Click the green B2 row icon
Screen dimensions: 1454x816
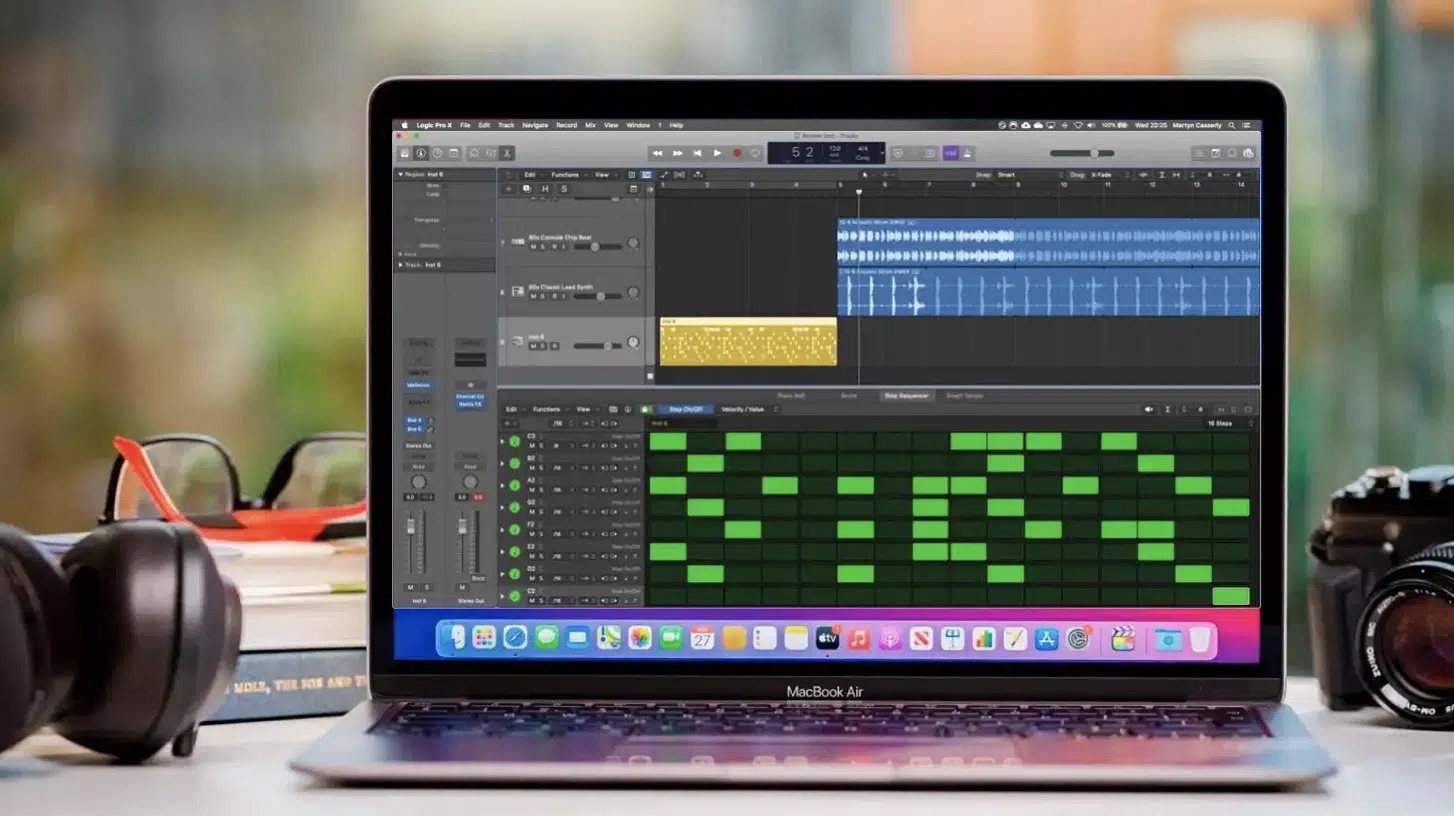[x=515, y=463]
